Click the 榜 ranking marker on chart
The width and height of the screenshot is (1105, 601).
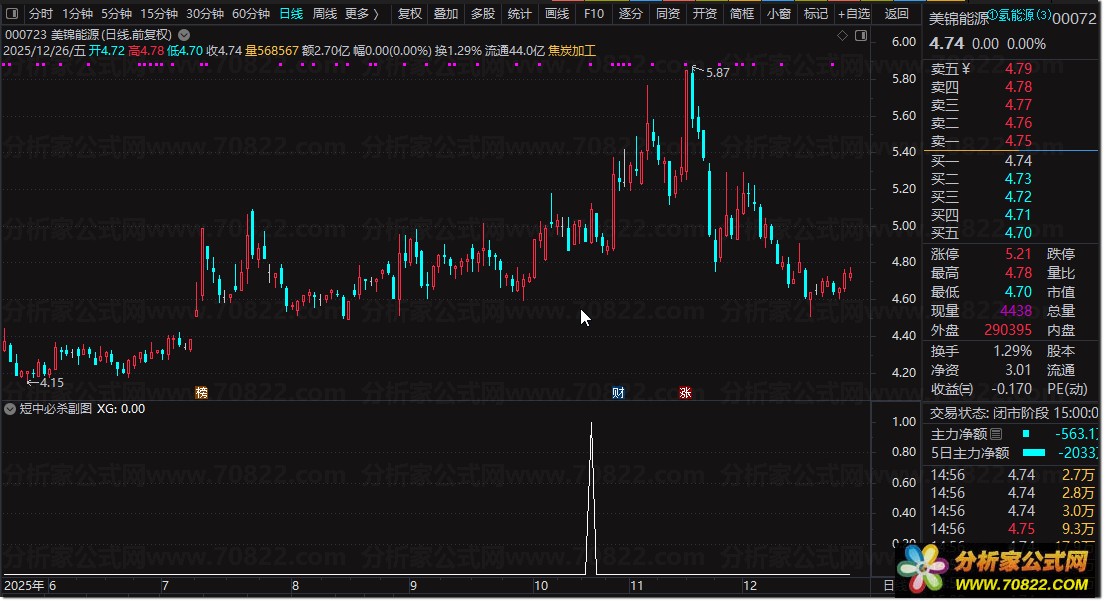tap(202, 392)
